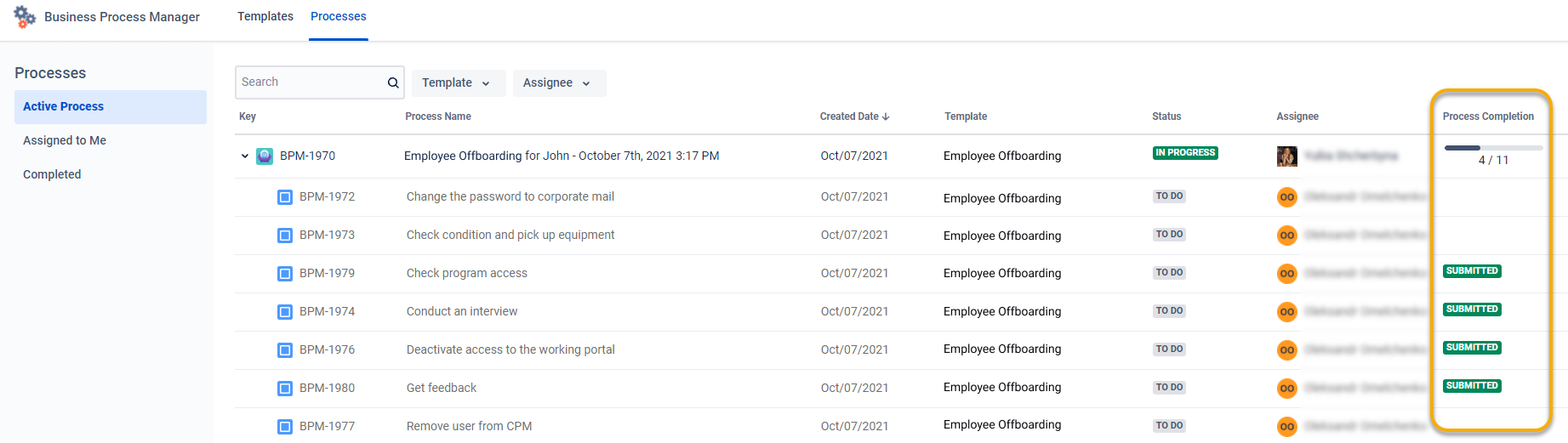Click the task icon for BPM-1973
The height and width of the screenshot is (443, 1568).
(x=285, y=236)
